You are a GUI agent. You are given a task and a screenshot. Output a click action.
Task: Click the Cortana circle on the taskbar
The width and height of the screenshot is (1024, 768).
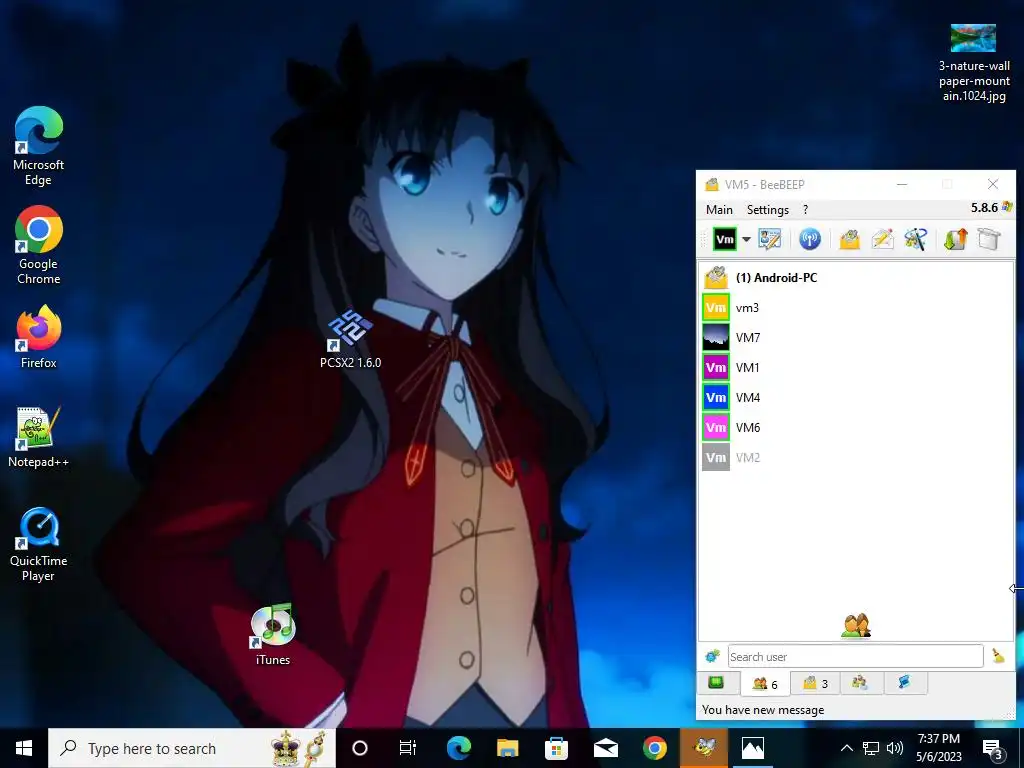[x=360, y=748]
